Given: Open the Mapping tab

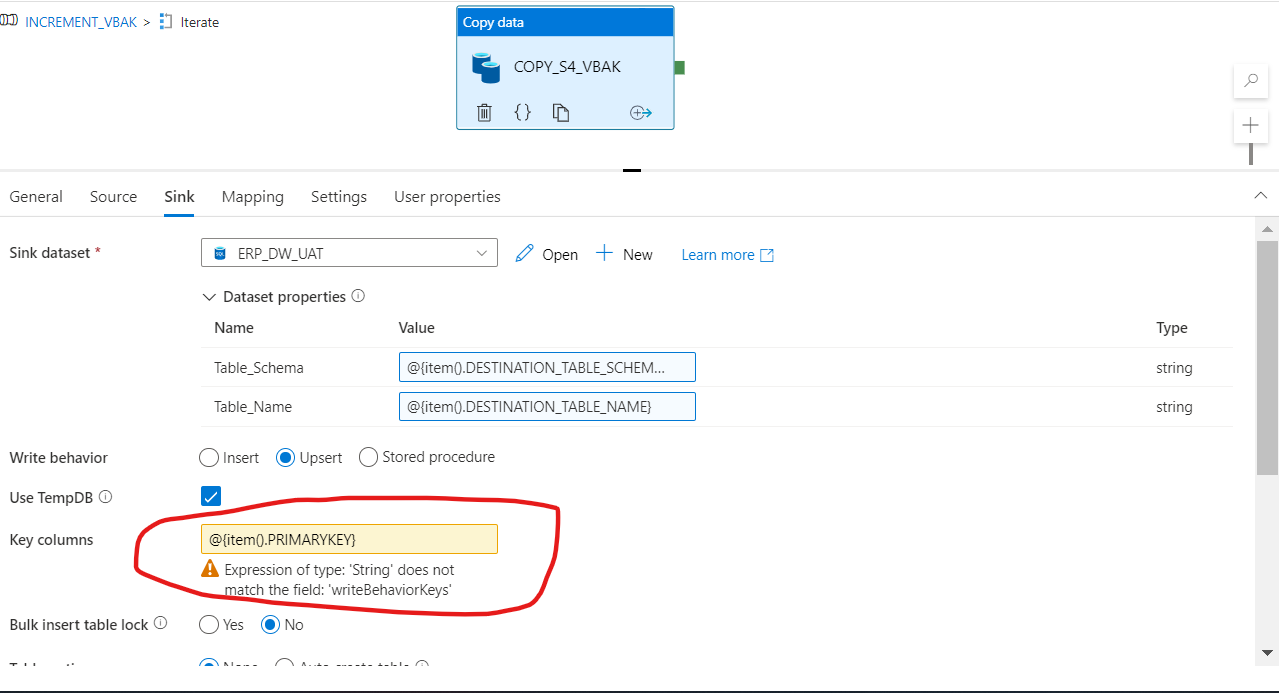Looking at the screenshot, I should click(253, 197).
